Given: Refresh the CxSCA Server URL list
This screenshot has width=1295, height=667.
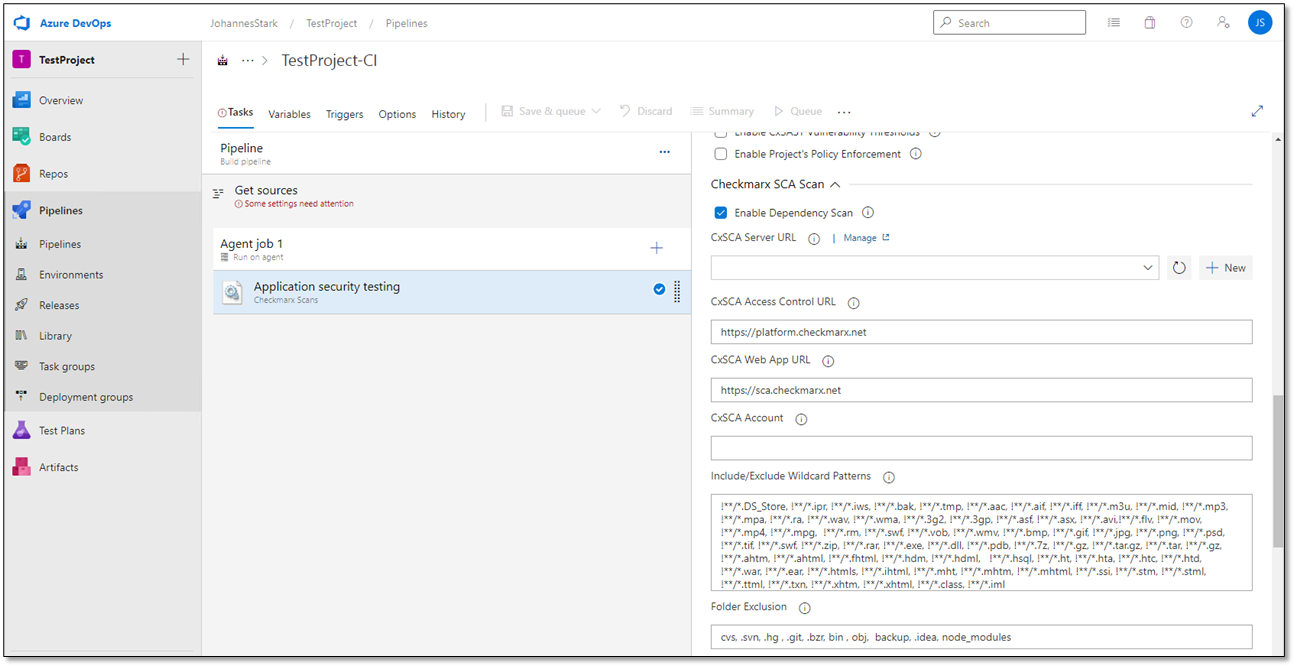Looking at the screenshot, I should [x=1179, y=268].
